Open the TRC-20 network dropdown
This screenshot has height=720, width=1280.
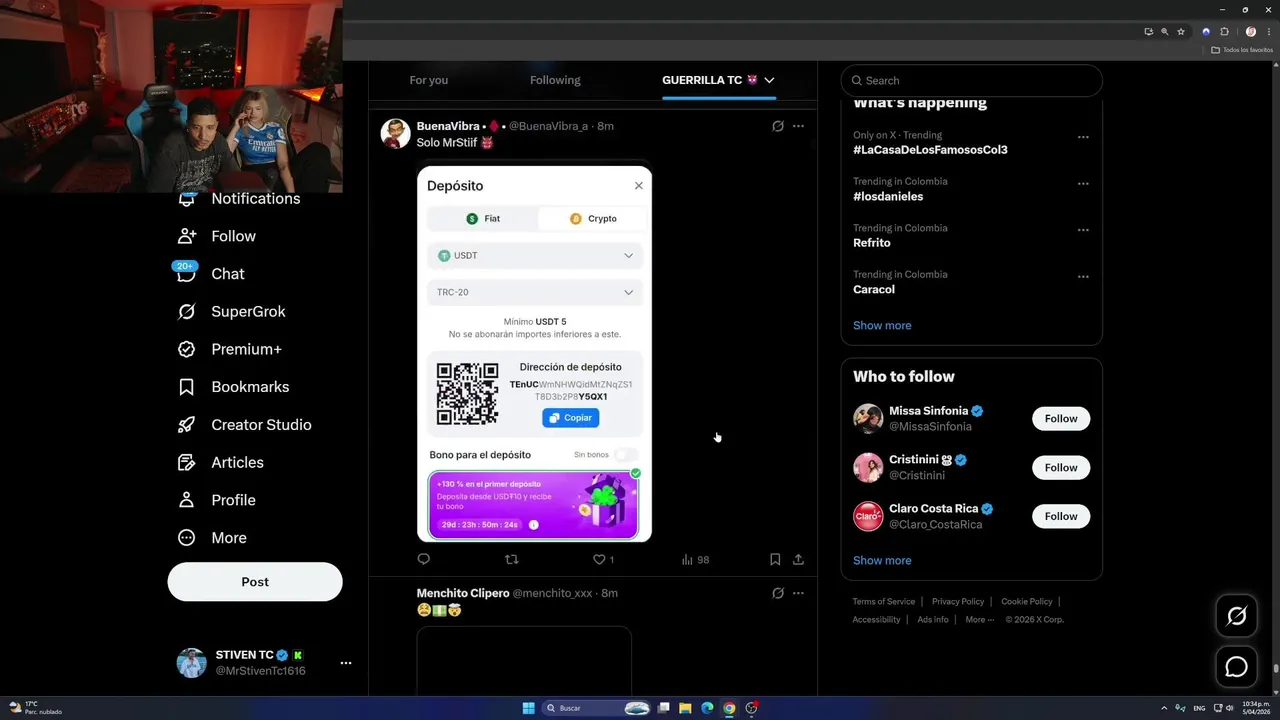(535, 292)
